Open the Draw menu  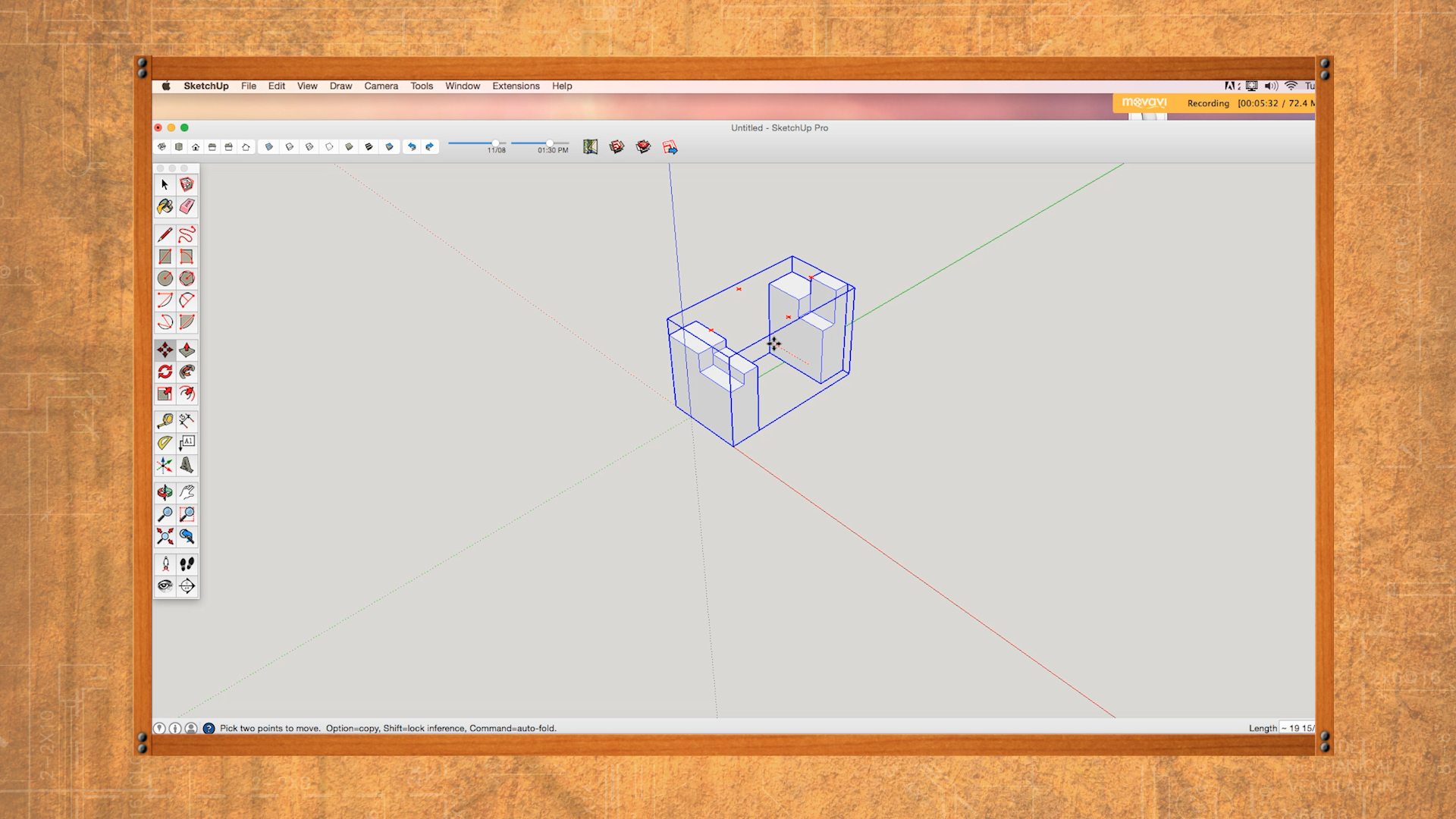click(x=340, y=86)
